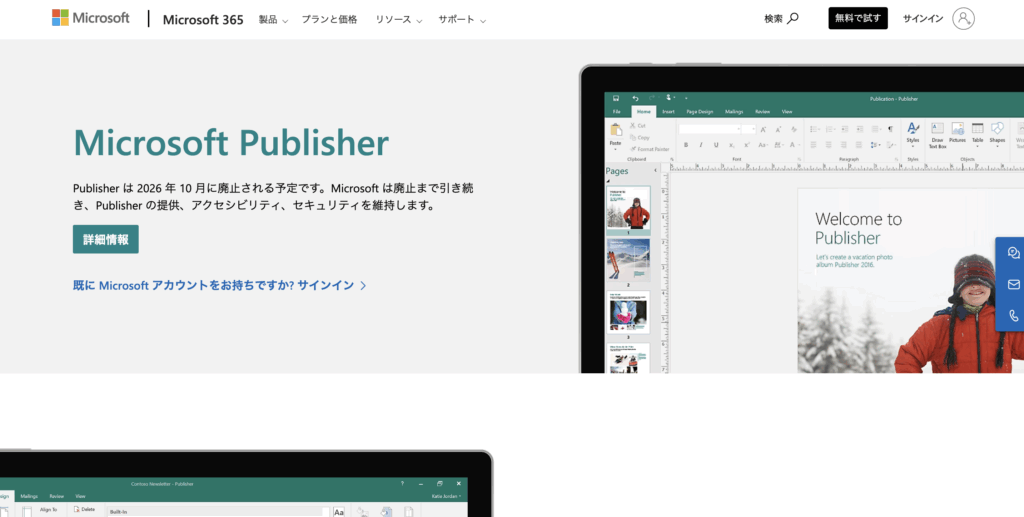This screenshot has width=1024, height=517.
Task: Click the Microsoft logo in the header
Action: (91, 18)
